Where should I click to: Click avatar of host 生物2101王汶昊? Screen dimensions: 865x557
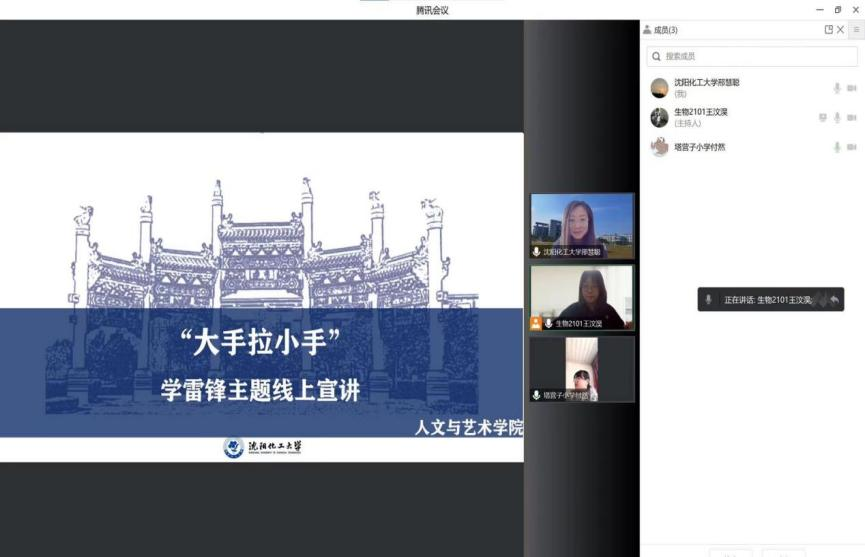(x=659, y=117)
